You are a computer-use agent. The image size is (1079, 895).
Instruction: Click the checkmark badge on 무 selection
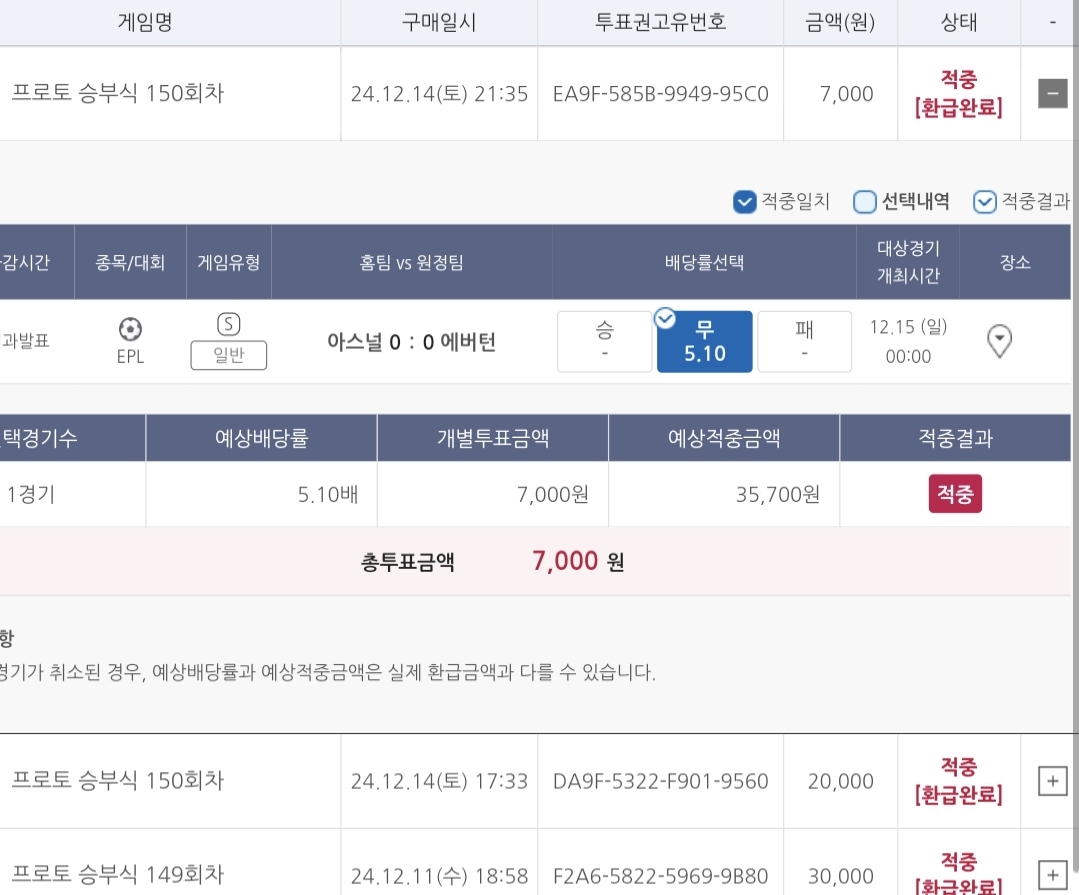(665, 319)
